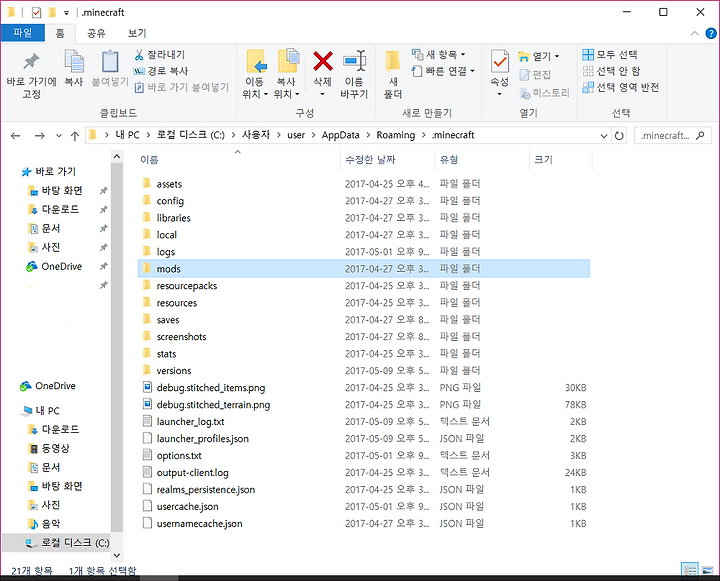The image size is (720, 581).
Task: Switch to details view icon in status bar
Action: pos(690,570)
